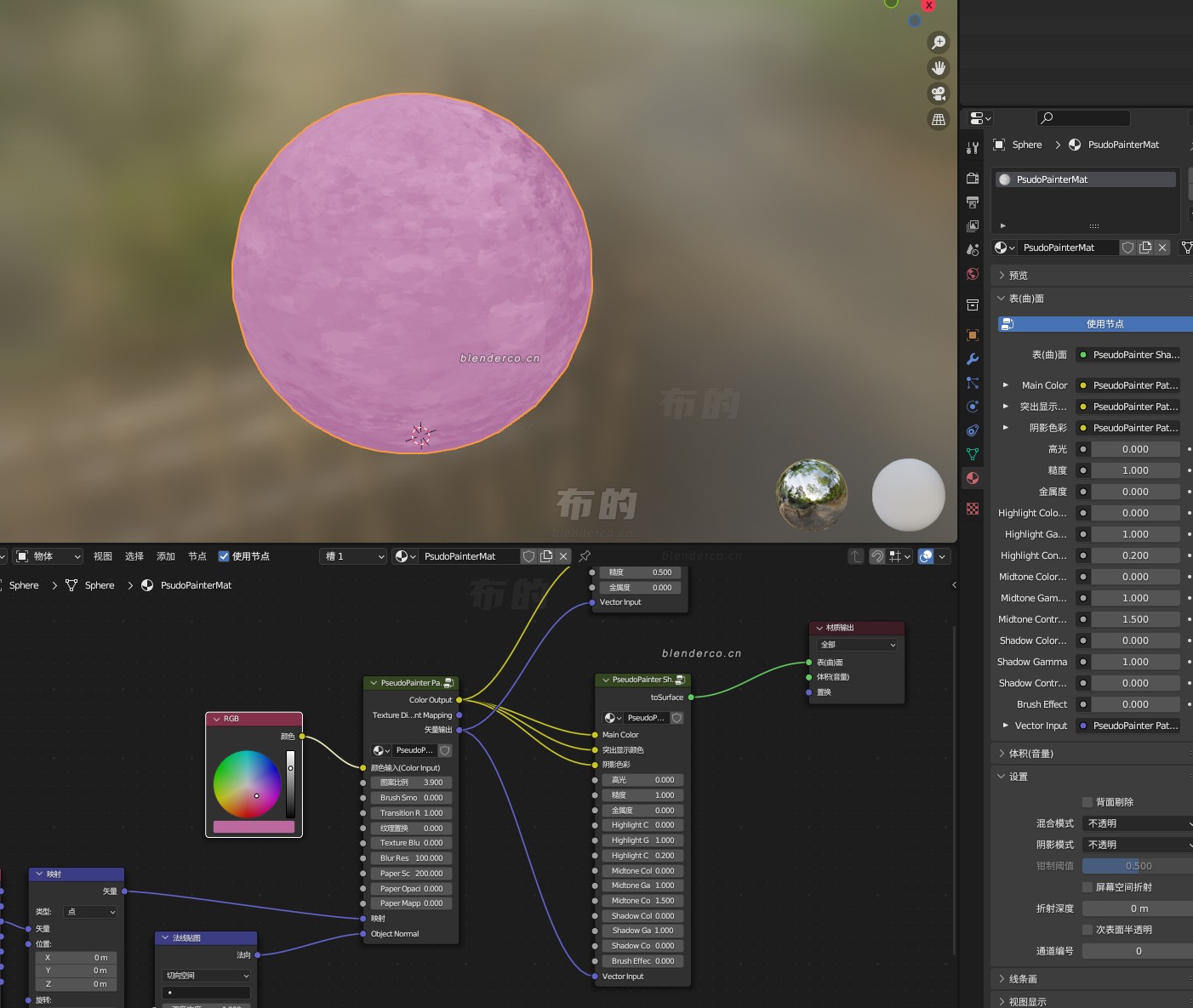Click new material copy icon in properties panel
This screenshot has width=1193, height=1008.
[1145, 248]
